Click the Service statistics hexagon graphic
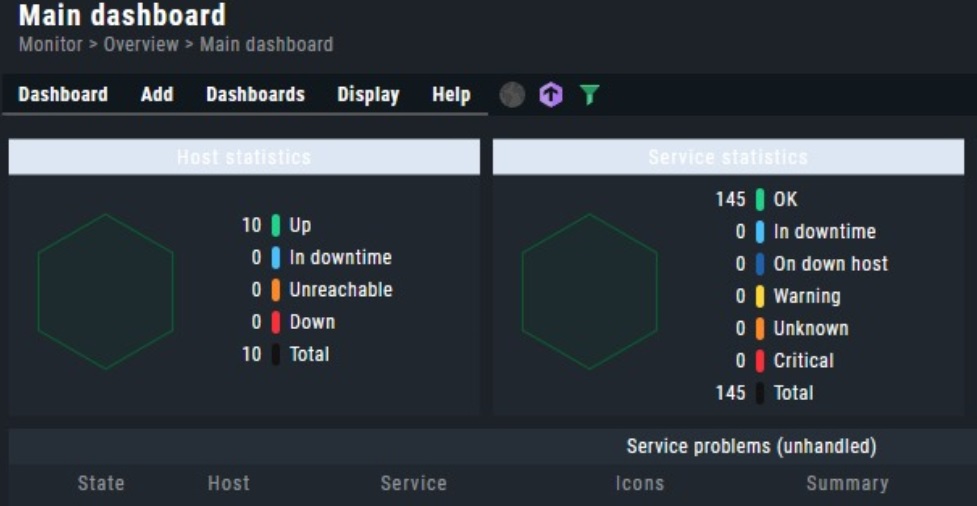This screenshot has width=977, height=506. coord(589,291)
